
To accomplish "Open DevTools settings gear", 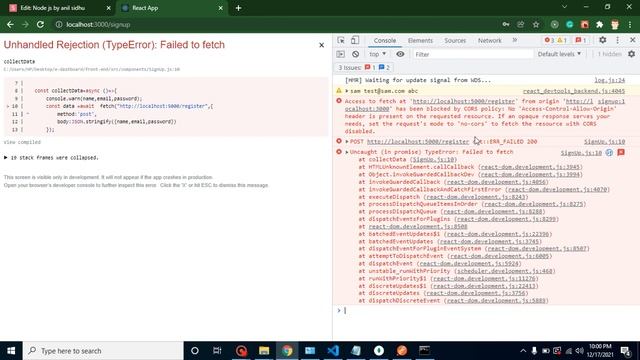I will (602, 40).
